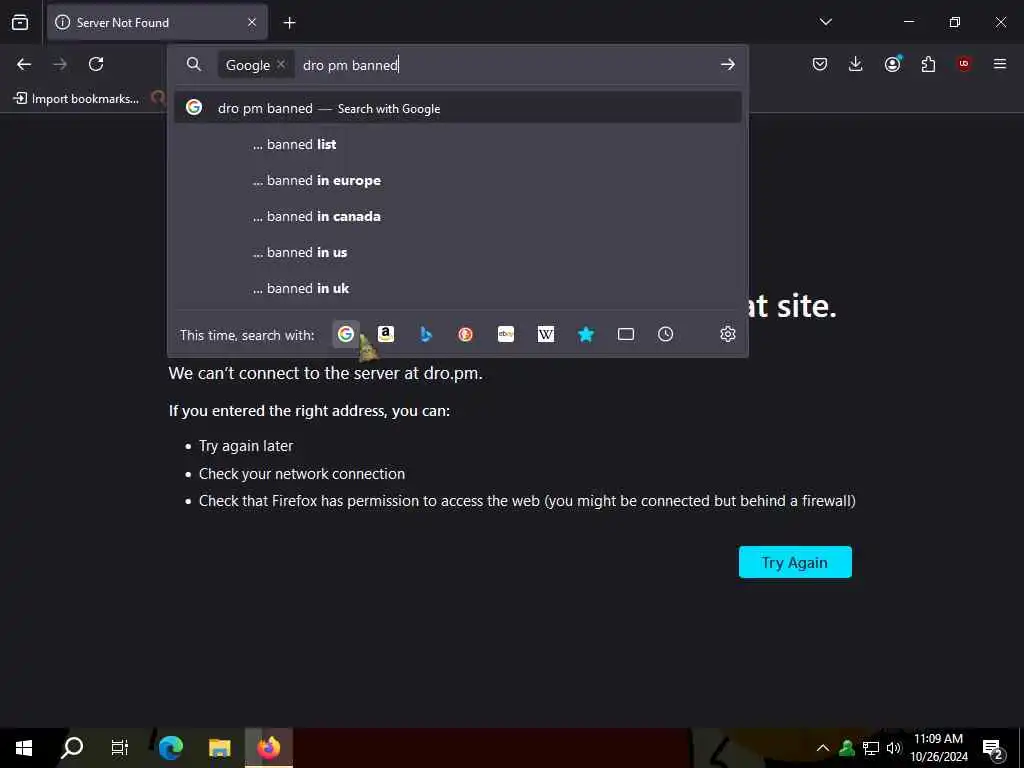Open the Downloads panel

[856, 64]
